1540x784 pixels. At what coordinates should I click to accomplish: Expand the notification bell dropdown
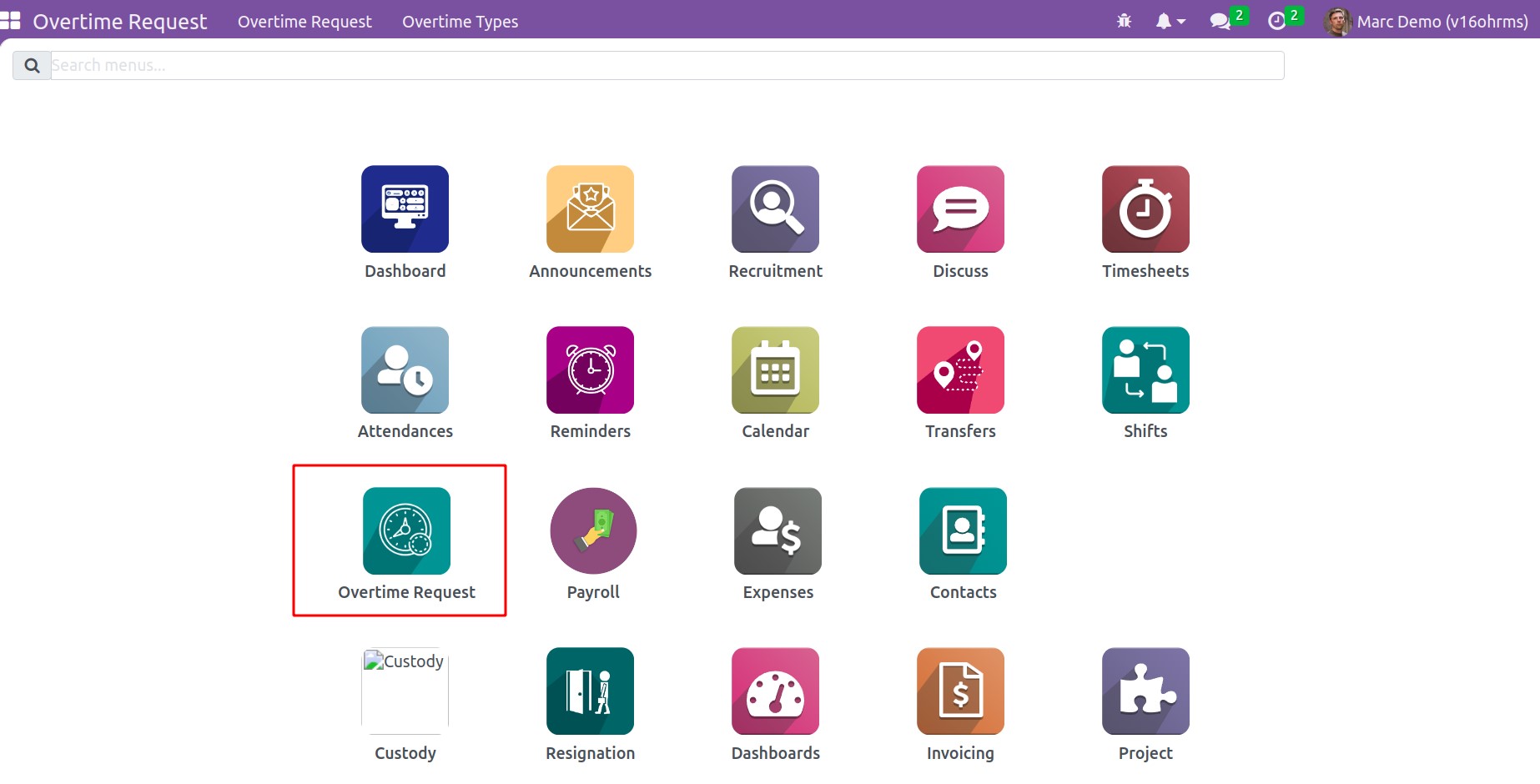tap(1170, 22)
